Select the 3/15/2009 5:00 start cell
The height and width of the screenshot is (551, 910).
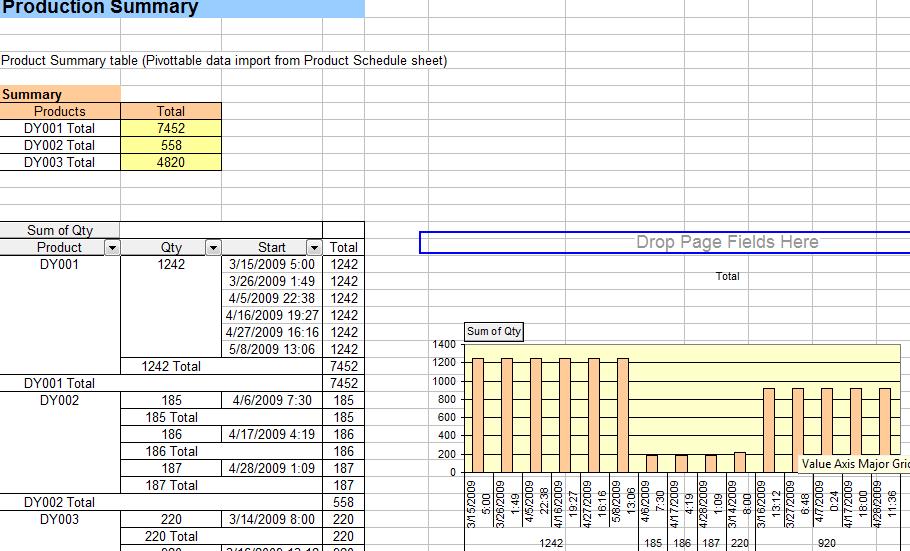pyautogui.click(x=272, y=264)
